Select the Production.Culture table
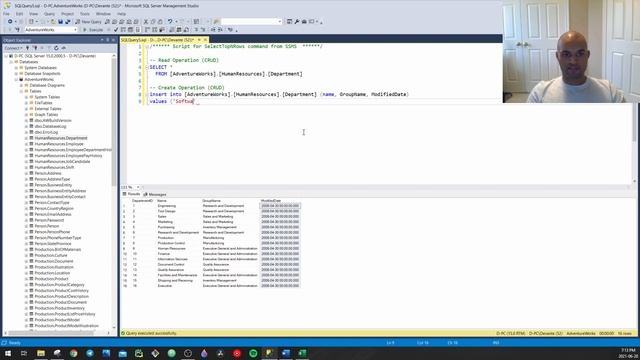Viewport: 640px width, 360px height. pyautogui.click(x=51, y=255)
